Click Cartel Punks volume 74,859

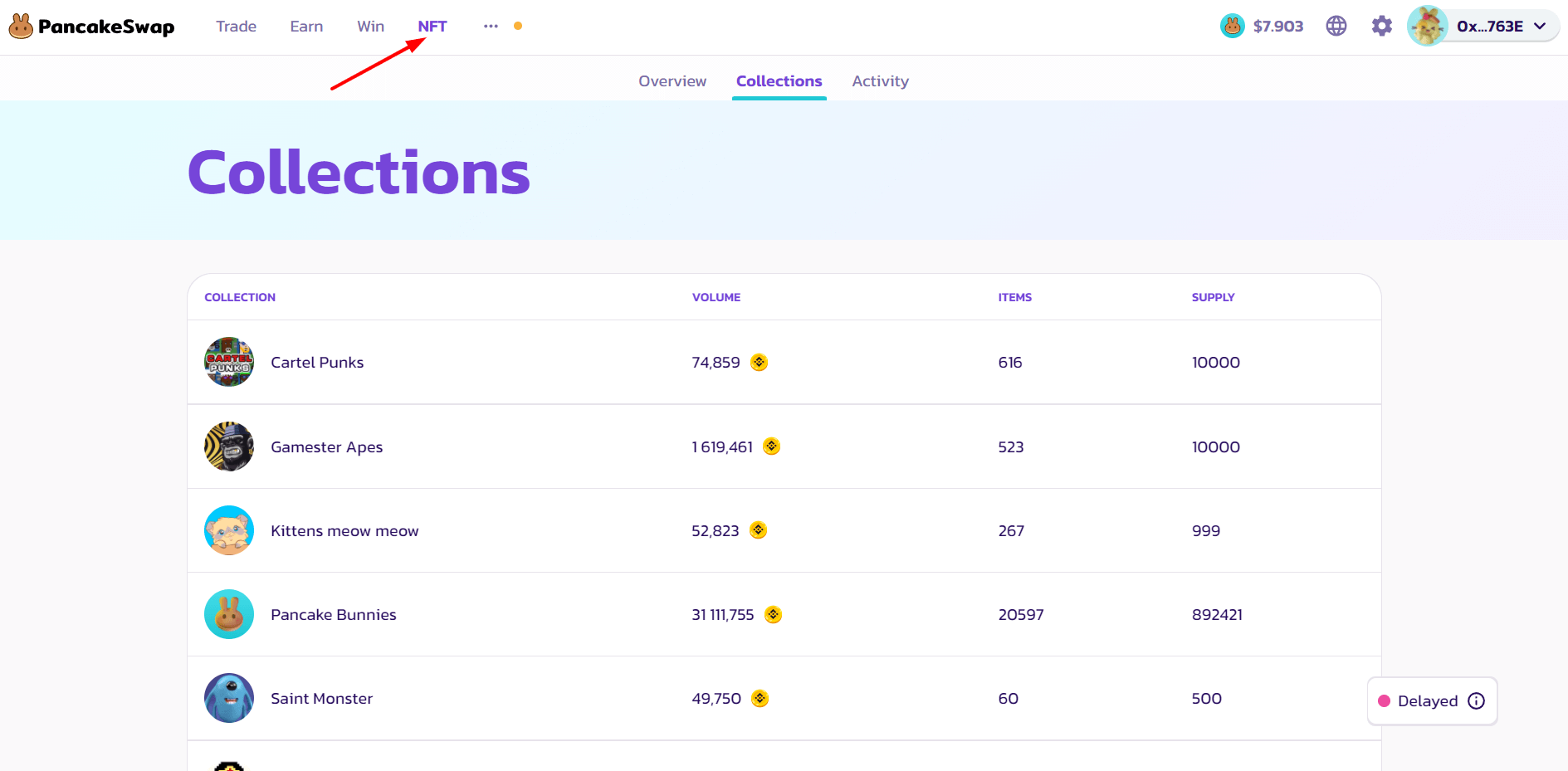coord(716,363)
